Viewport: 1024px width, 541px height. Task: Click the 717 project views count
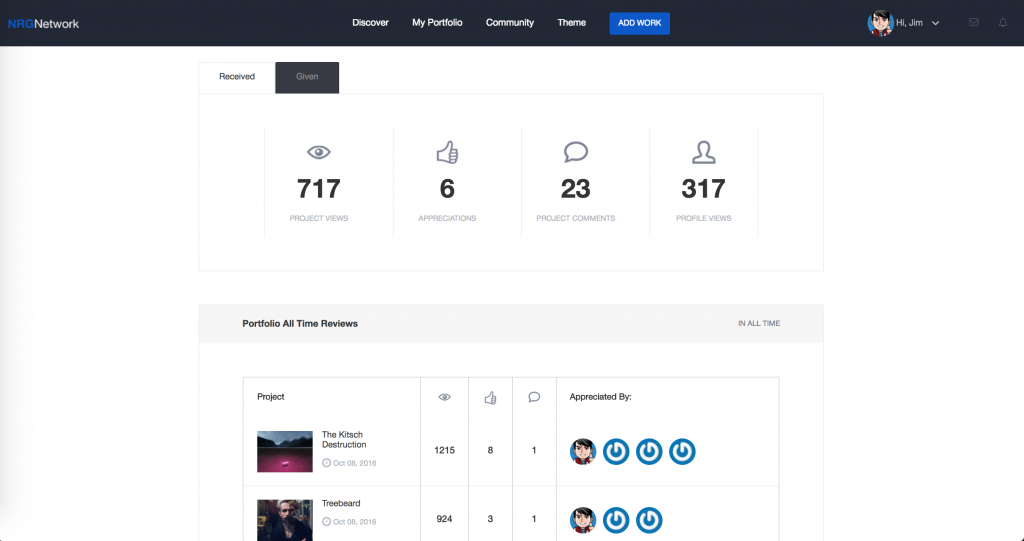(319, 189)
